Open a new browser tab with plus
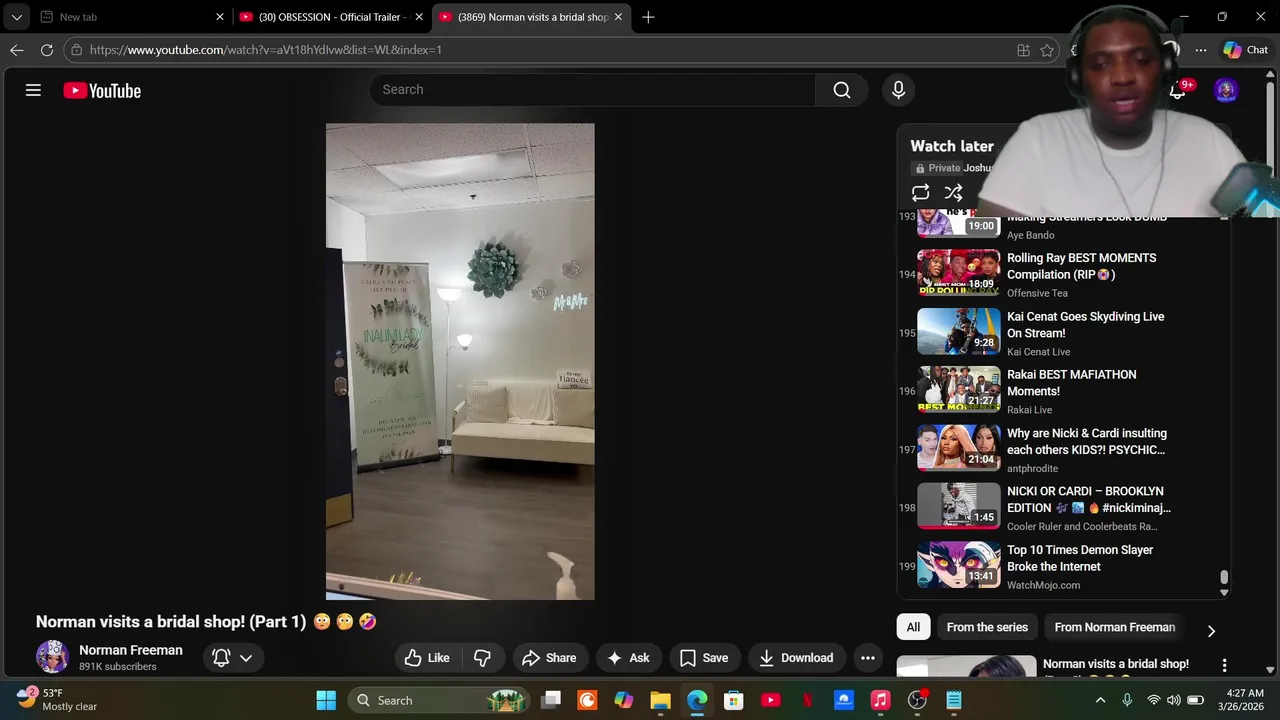The image size is (1280, 720). point(648,17)
